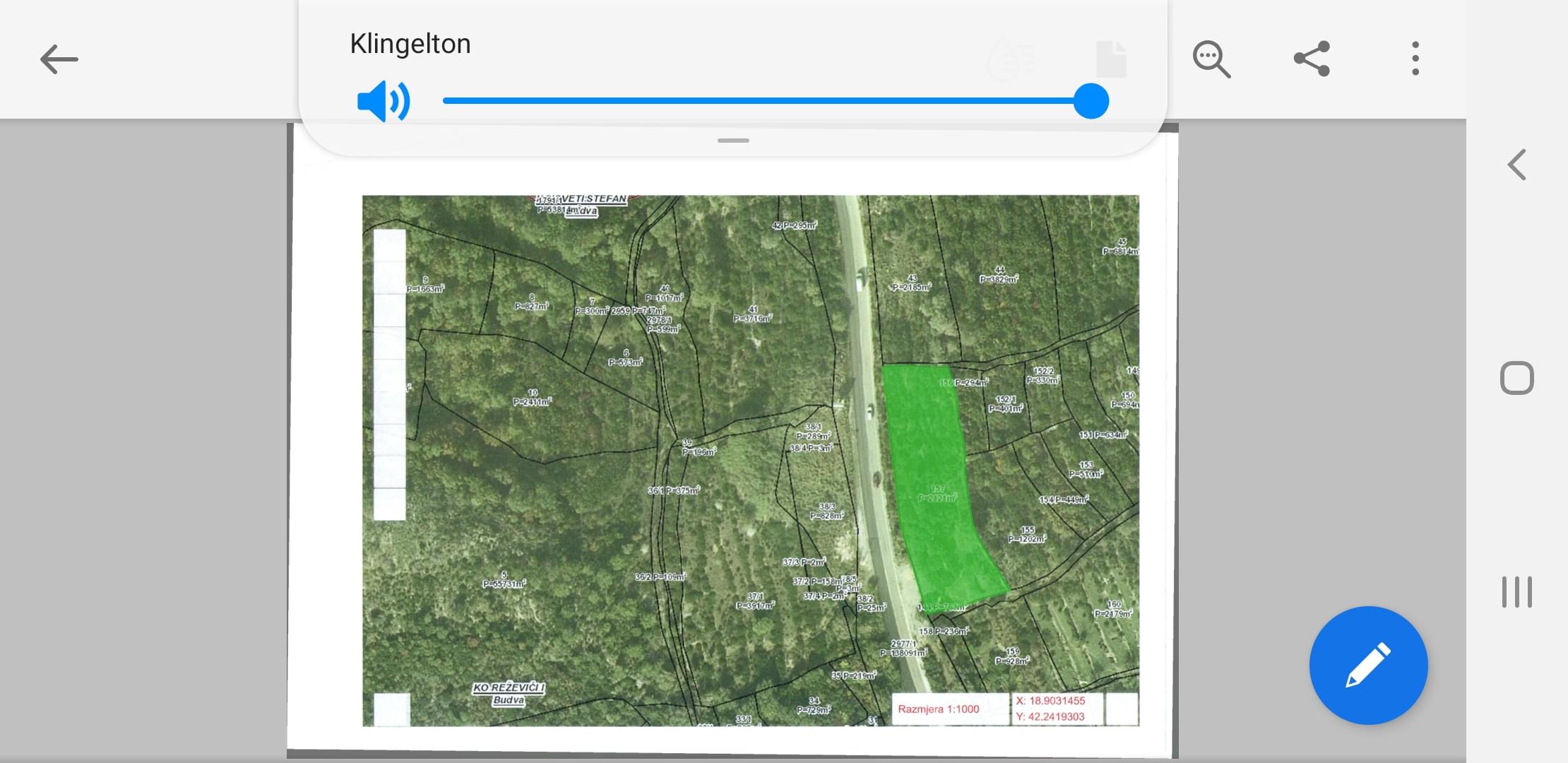Tap parcel 41 P=3716m² label
Image resolution: width=1568 pixels, height=763 pixels.
click(x=752, y=314)
